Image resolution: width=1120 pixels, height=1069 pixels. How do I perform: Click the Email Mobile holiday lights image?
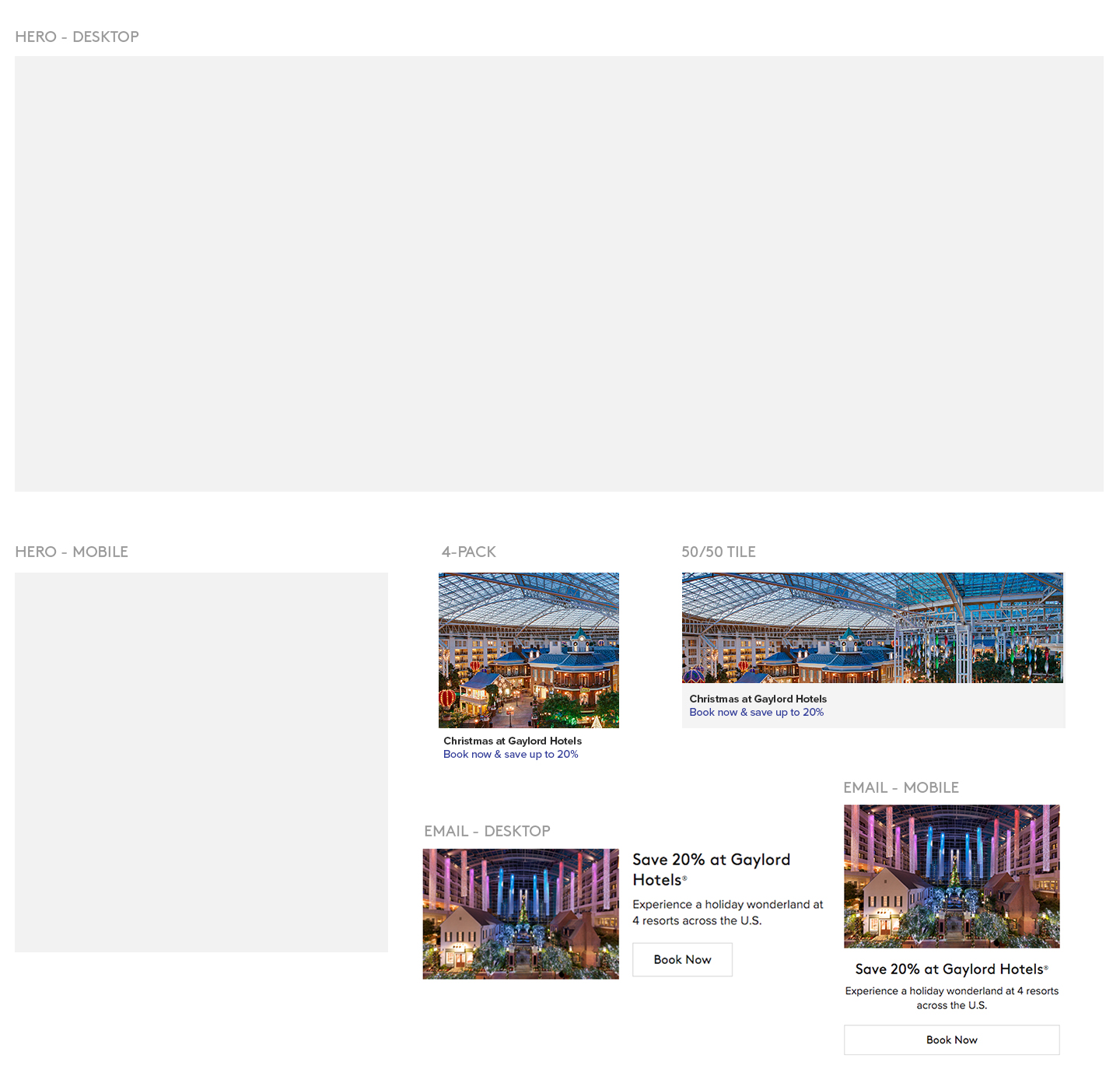(x=951, y=876)
